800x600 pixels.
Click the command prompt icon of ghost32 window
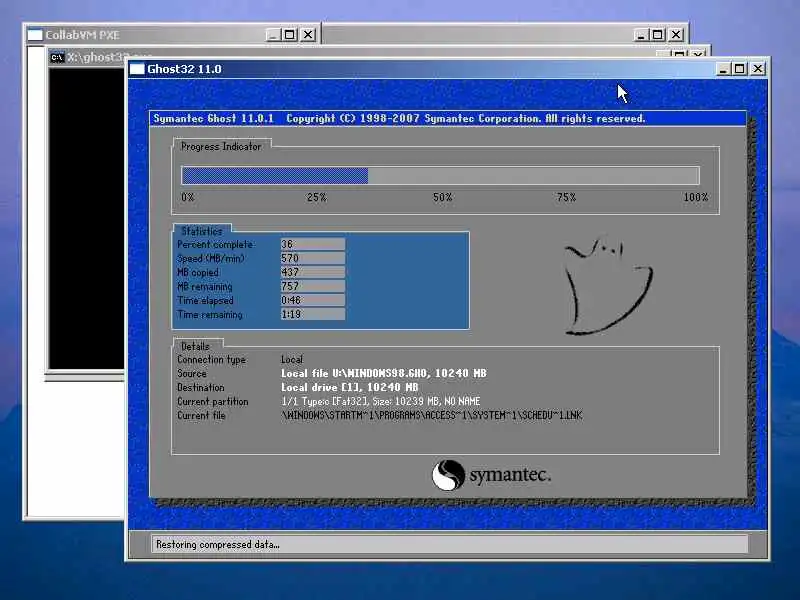(57, 57)
